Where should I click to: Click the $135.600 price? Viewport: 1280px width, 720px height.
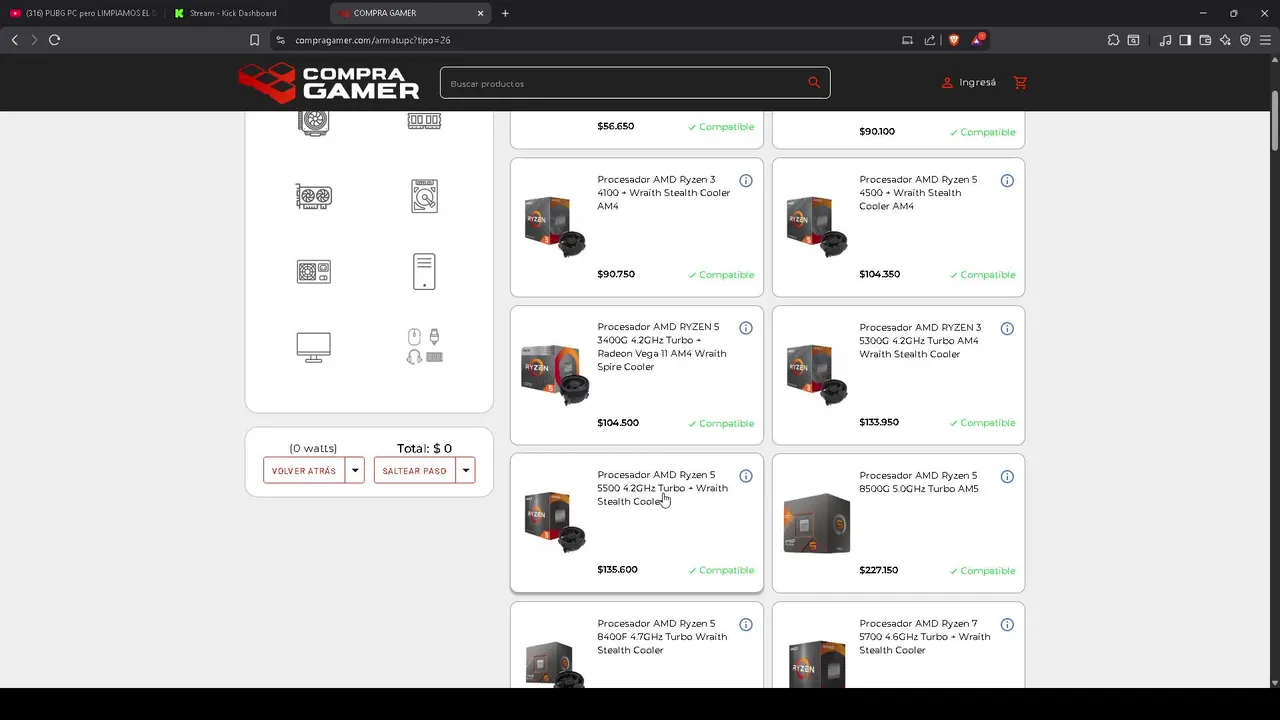click(617, 570)
